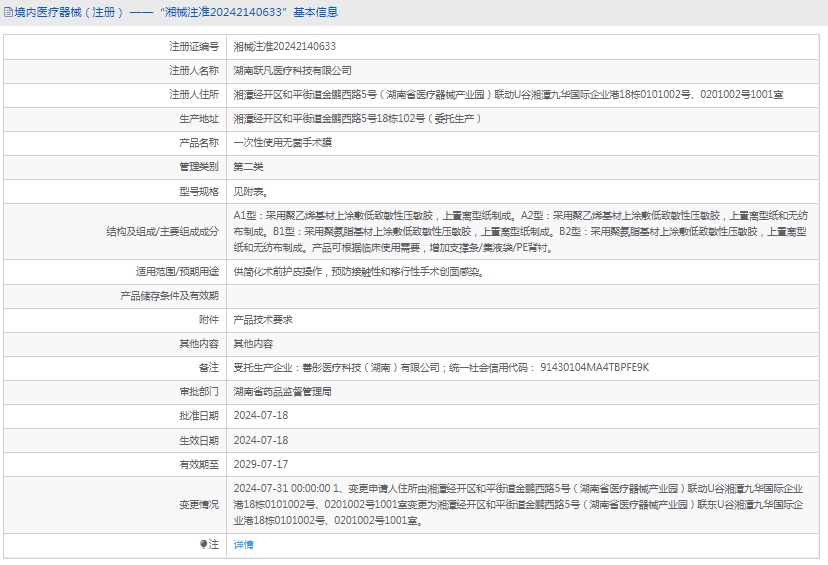This screenshot has width=828, height=565.
Task: Click the 附件 value 产品技术要求
Action: 262,319
